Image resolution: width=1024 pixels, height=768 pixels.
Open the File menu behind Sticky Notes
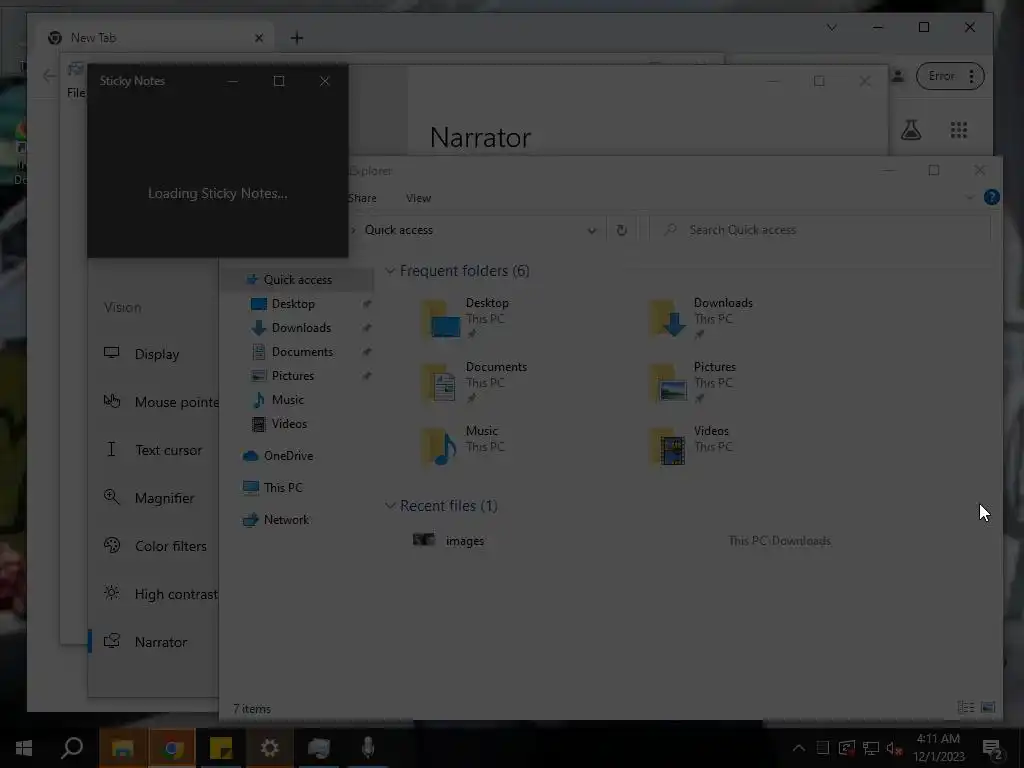76,93
